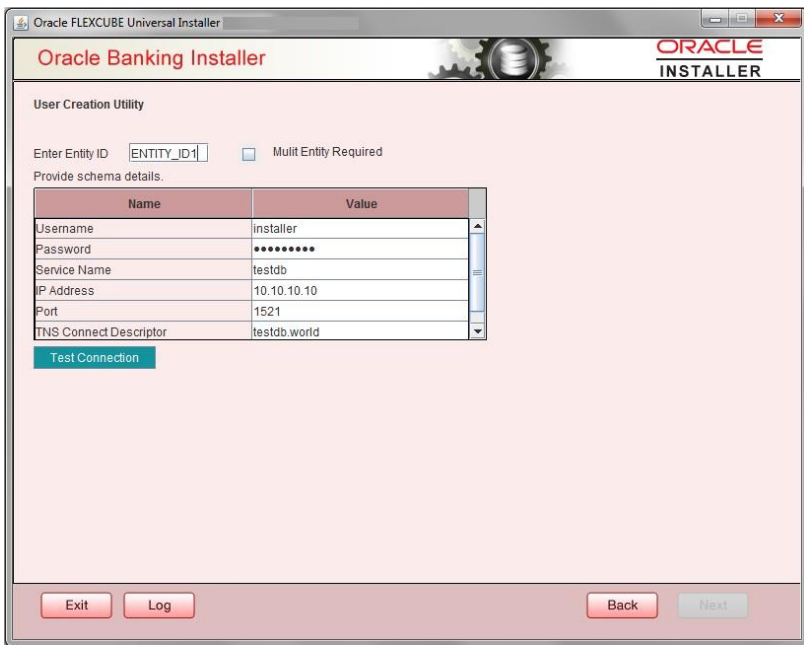Click the Username row label
Viewport: 804px width, 648px height.
143,229
